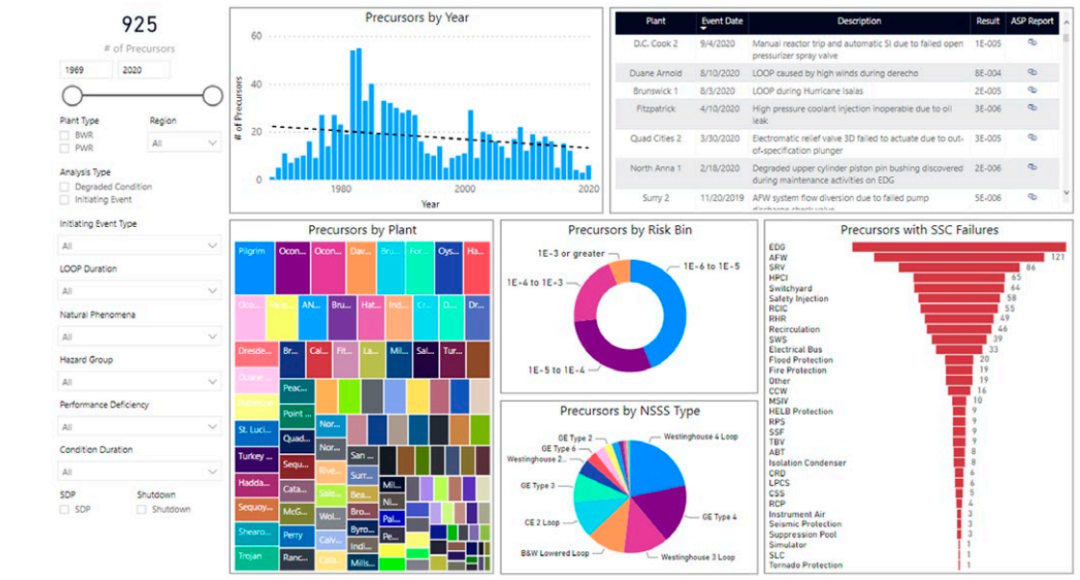Click the sort arrow under Event Date header
The image size is (1080, 580).
(x=706, y=29)
